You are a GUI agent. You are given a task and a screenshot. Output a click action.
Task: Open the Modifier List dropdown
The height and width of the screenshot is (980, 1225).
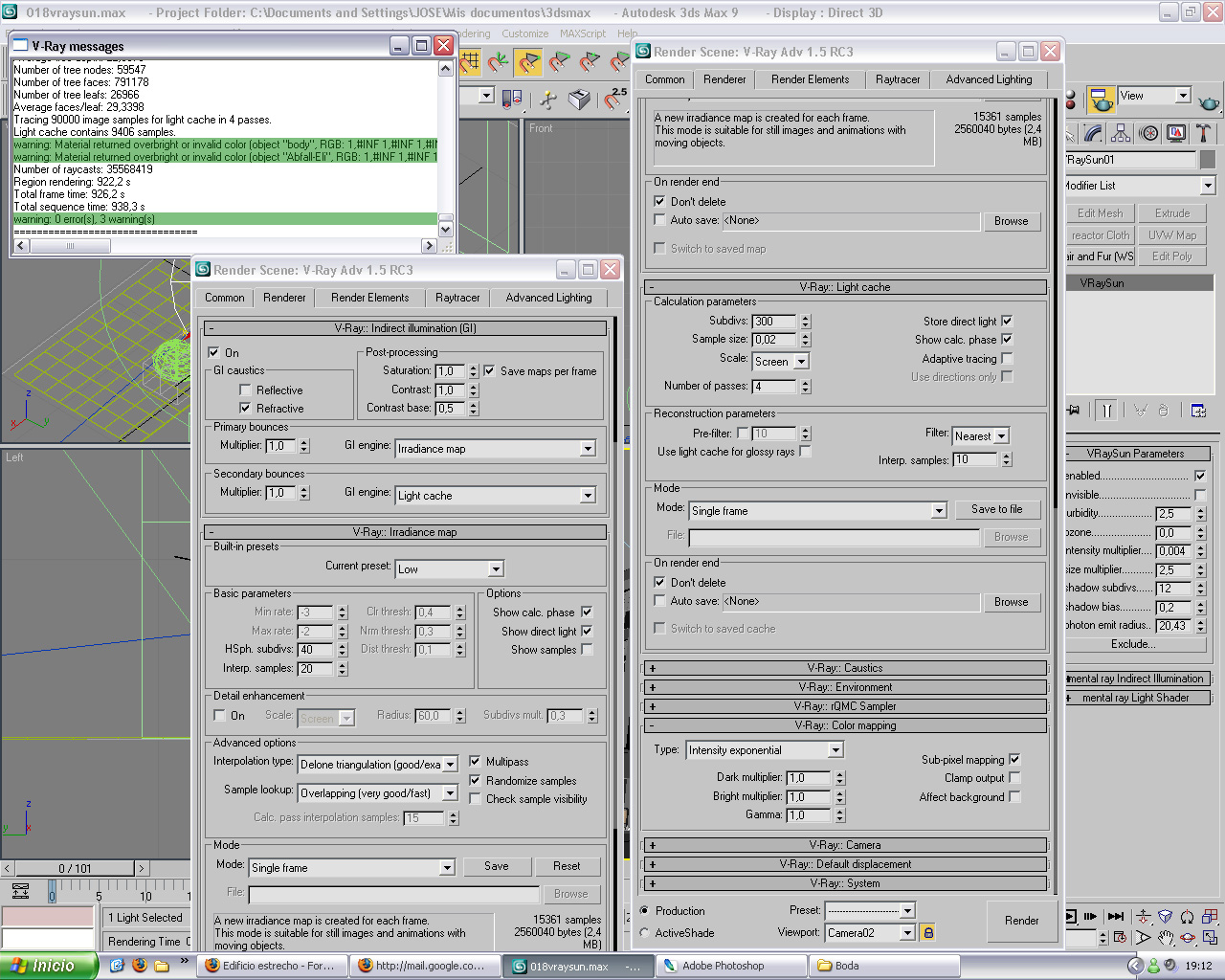(1139, 186)
